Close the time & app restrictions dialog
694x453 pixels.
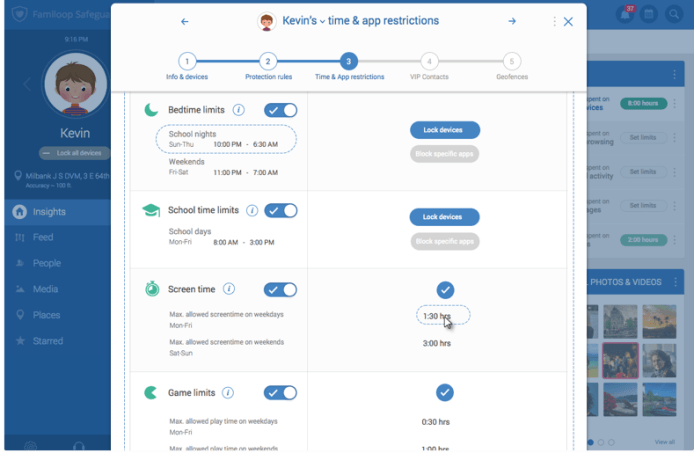pos(568,21)
